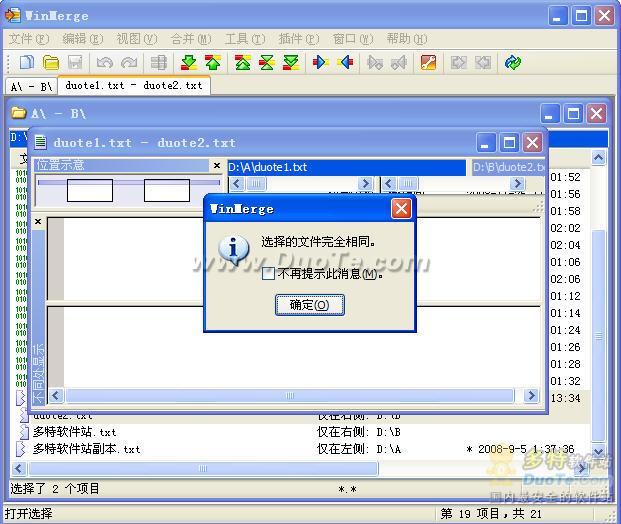Check 'do not show this message again'
Image resolution: width=621 pixels, height=524 pixels.
click(268, 273)
